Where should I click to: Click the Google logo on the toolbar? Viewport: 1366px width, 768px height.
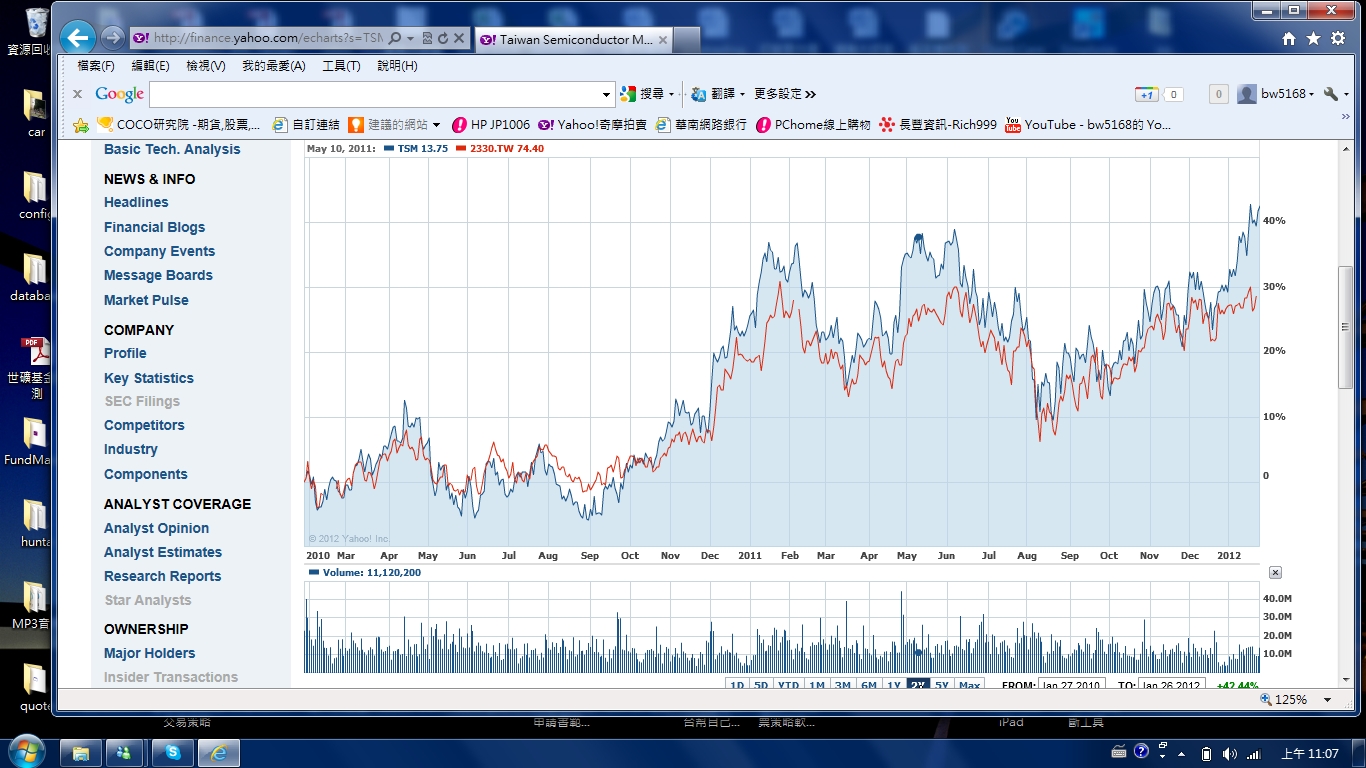[x=120, y=94]
